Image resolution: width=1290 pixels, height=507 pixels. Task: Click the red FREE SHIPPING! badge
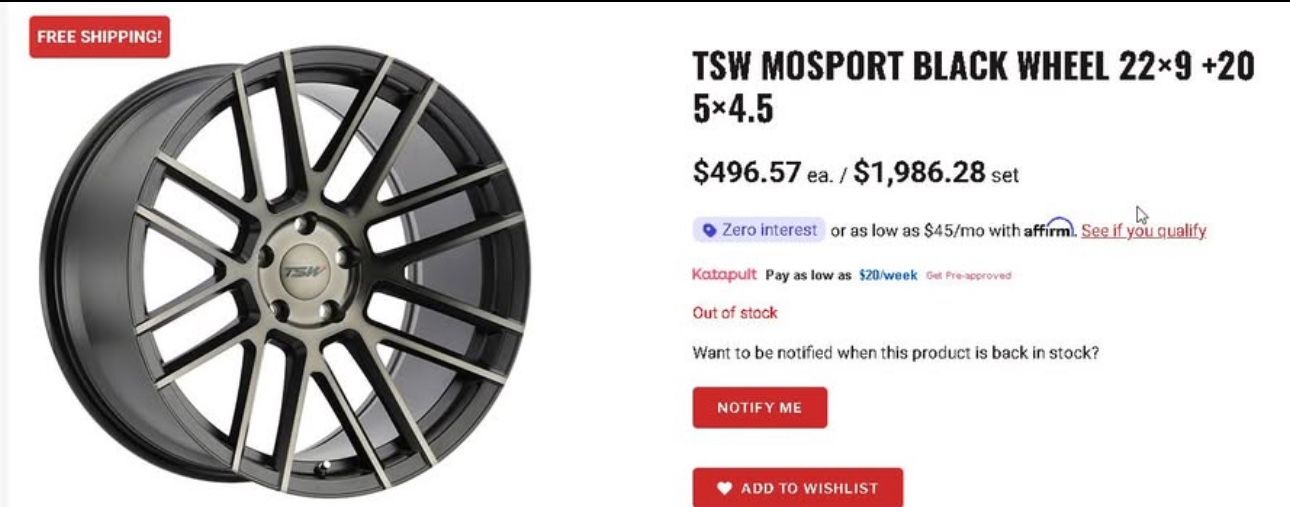[x=99, y=37]
